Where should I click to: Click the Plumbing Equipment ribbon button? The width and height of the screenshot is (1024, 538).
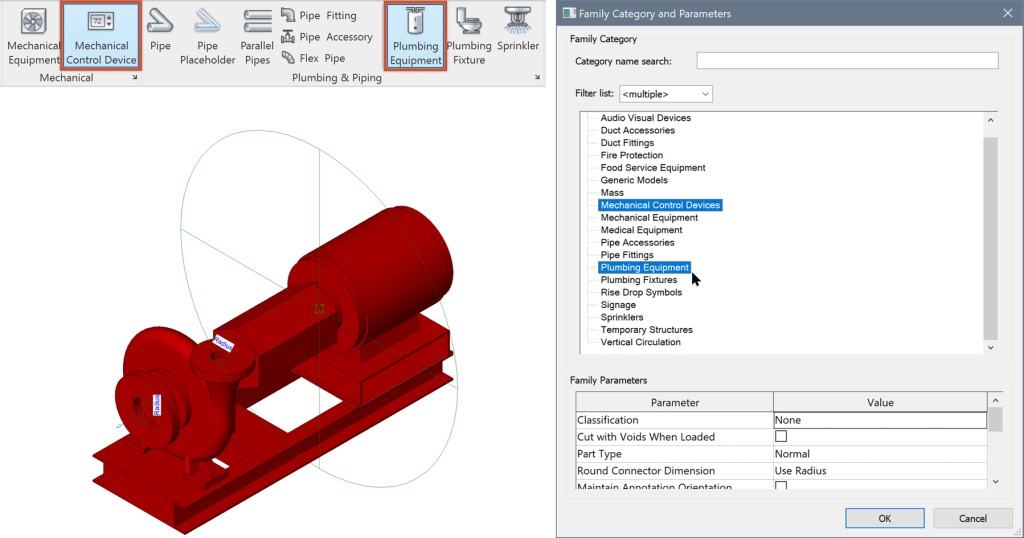415,36
